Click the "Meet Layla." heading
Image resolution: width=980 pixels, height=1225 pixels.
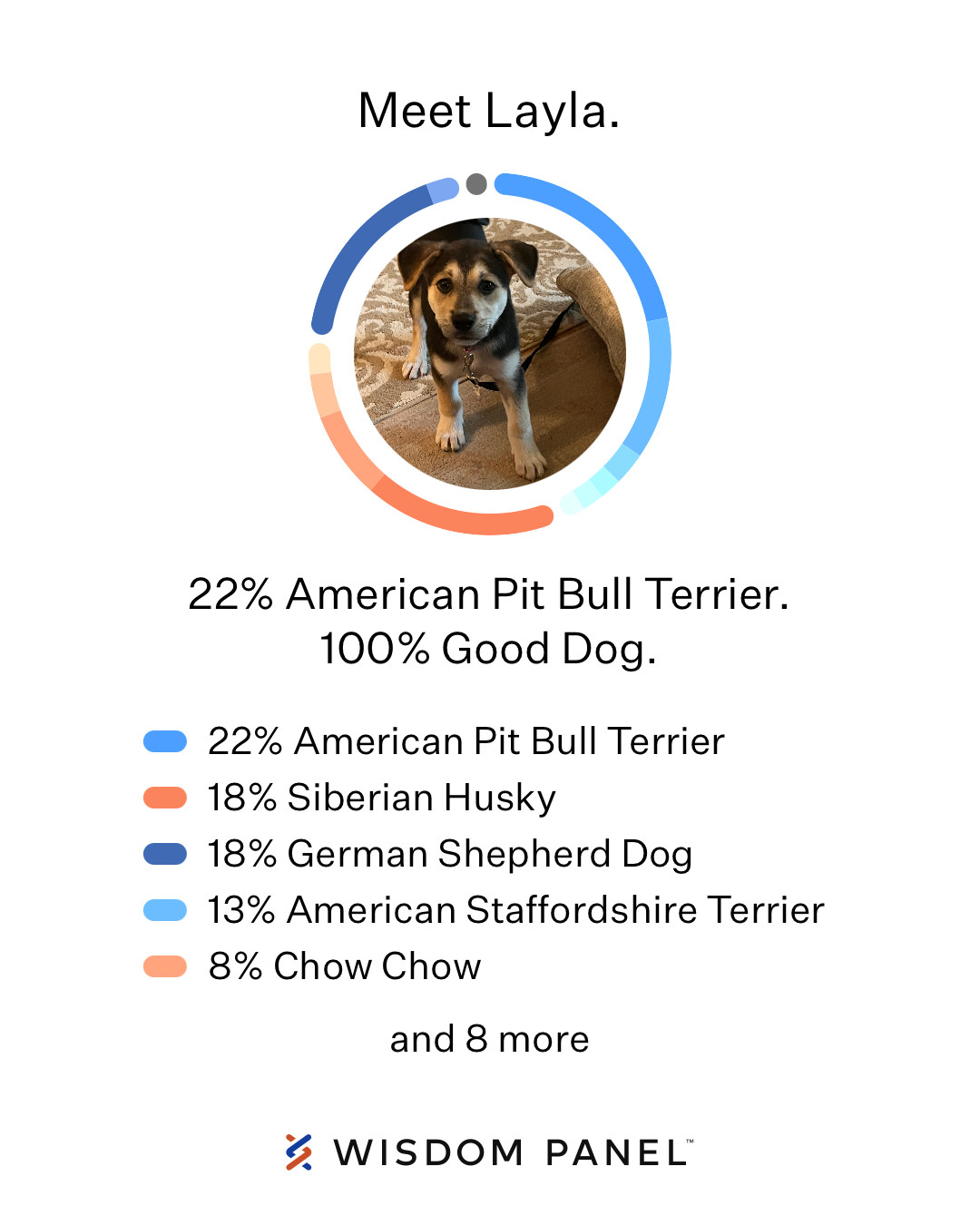tap(489, 112)
